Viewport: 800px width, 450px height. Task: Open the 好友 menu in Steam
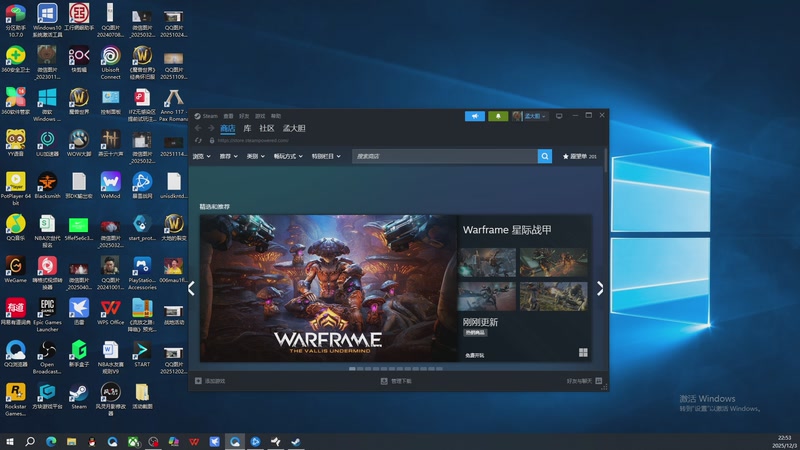[x=244, y=116]
